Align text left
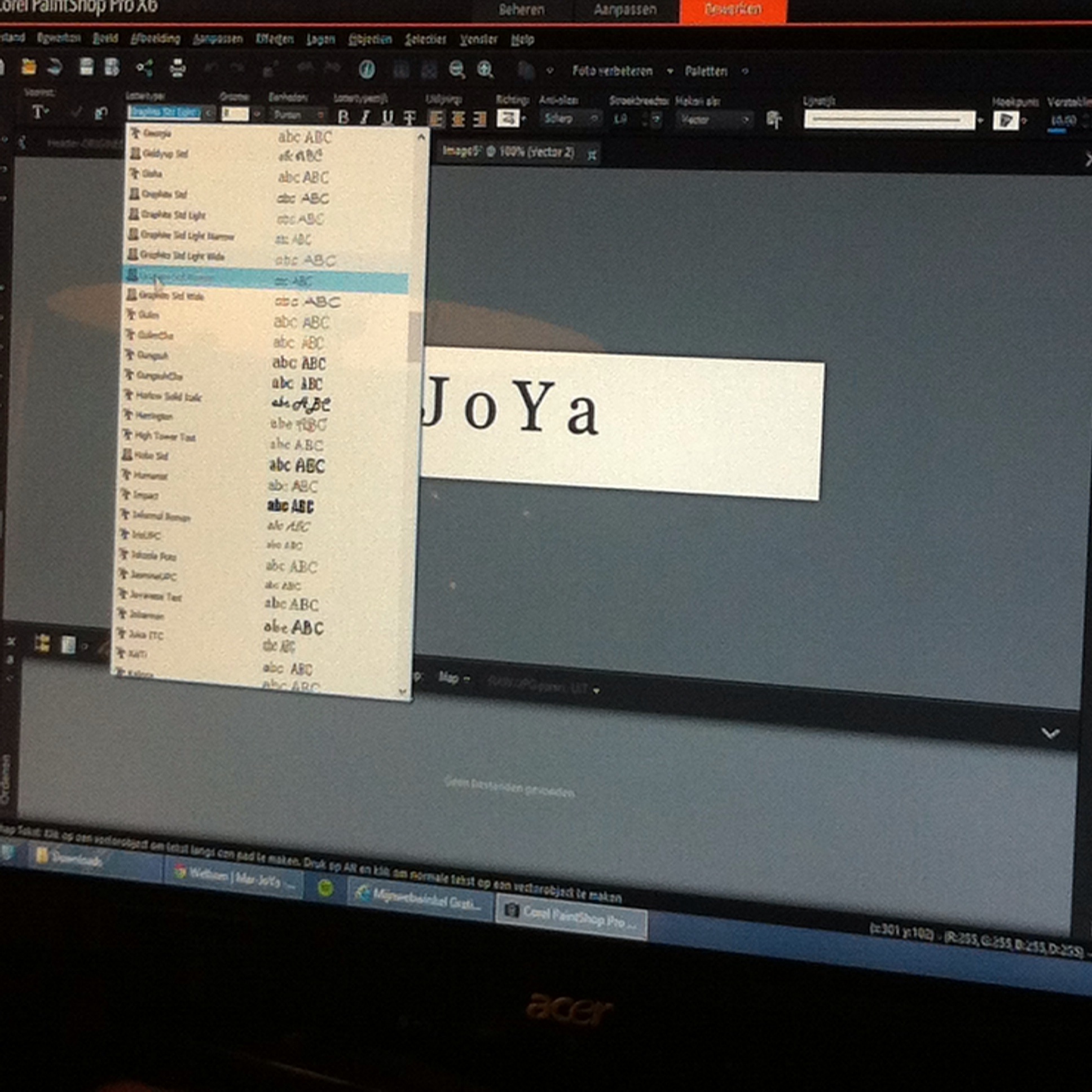 tap(436, 118)
